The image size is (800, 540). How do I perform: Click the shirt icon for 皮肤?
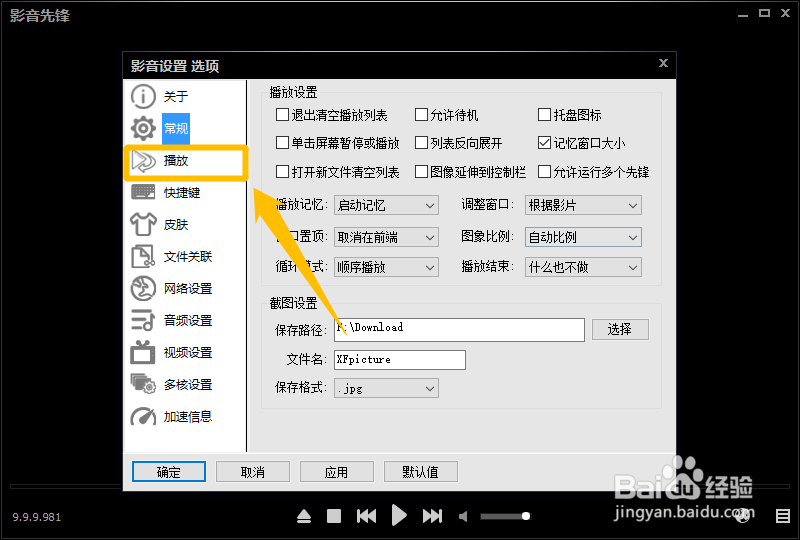[143, 225]
